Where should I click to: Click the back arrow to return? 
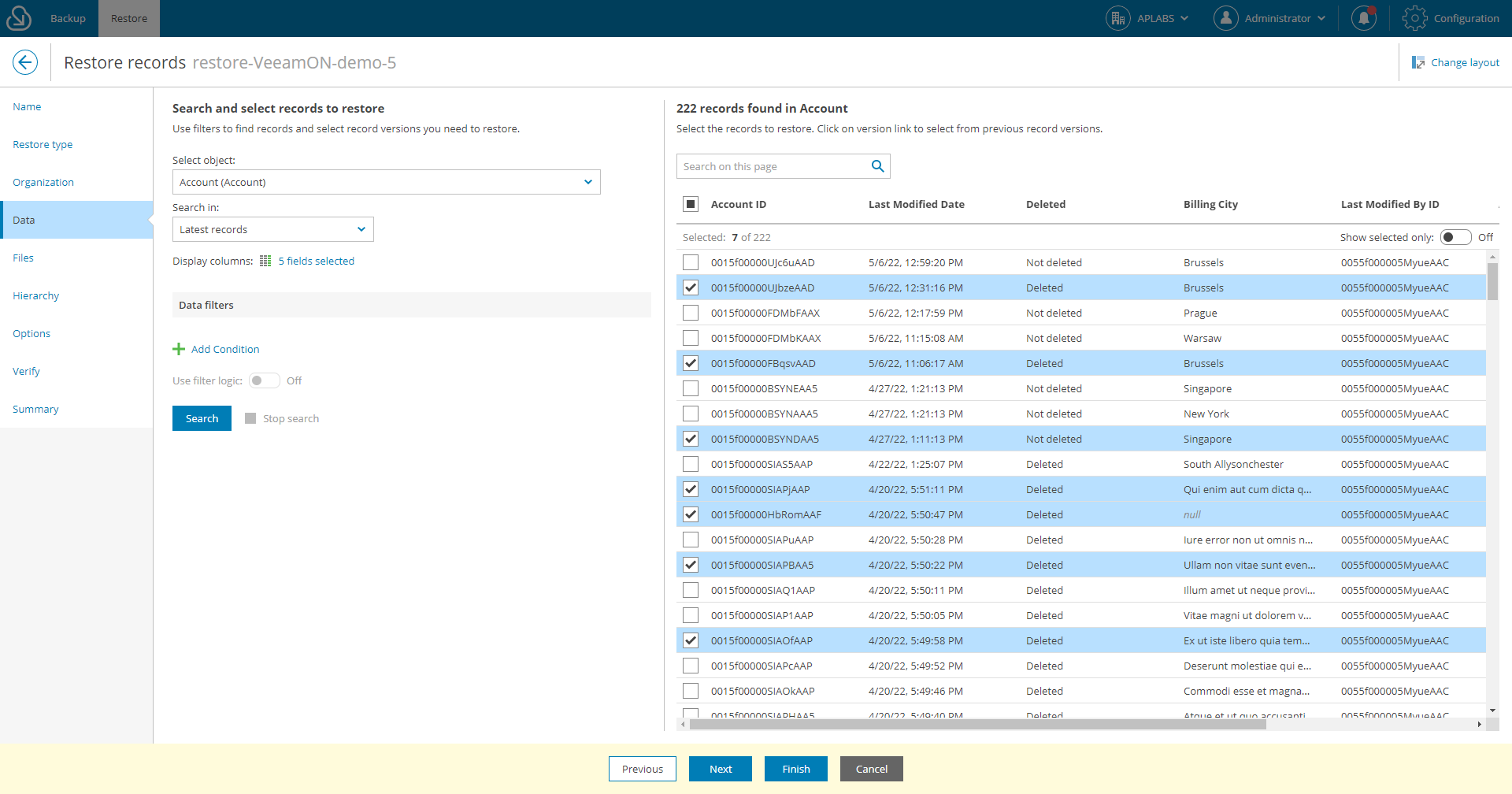25,62
